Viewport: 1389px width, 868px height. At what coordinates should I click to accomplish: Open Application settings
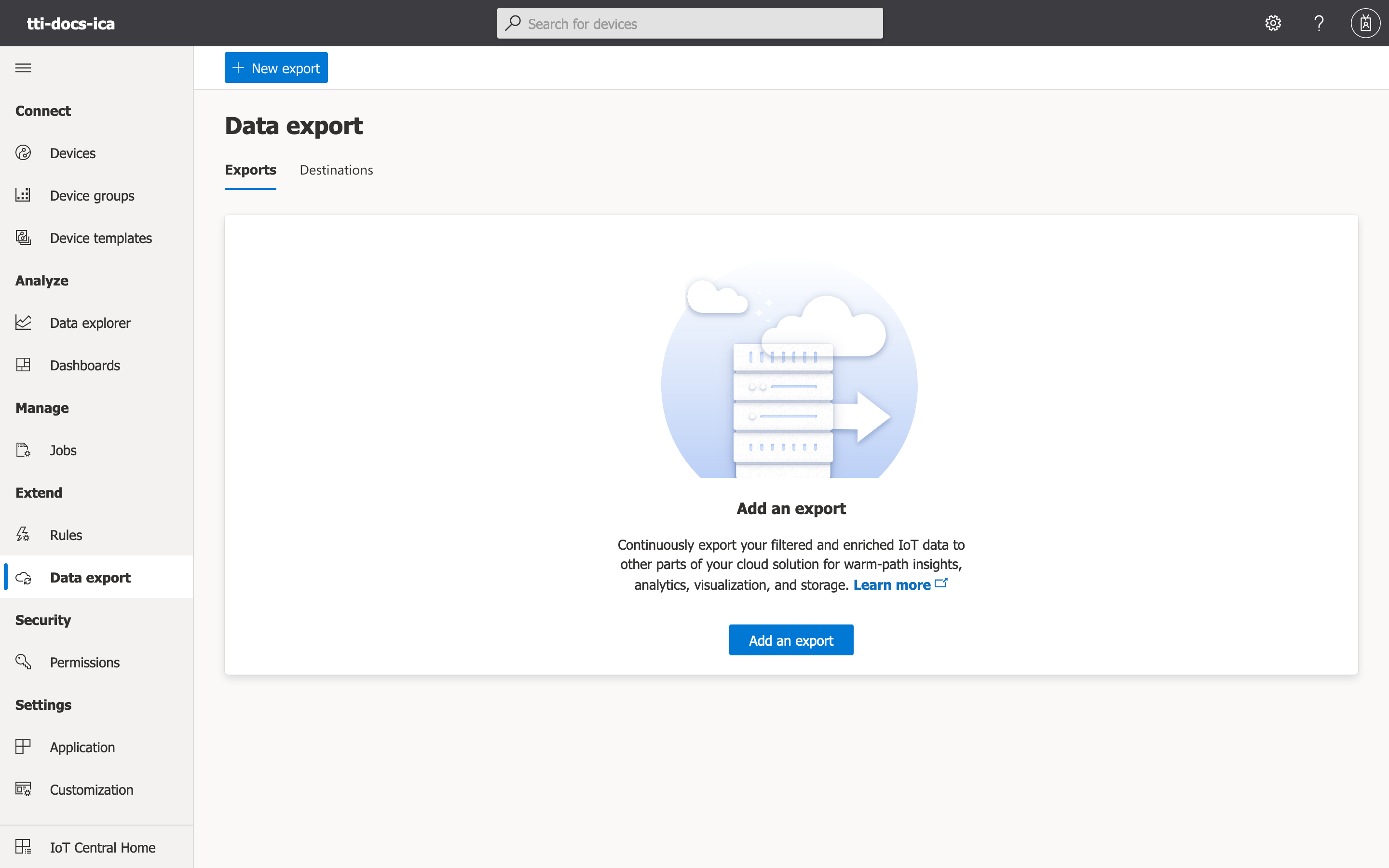pyautogui.click(x=82, y=747)
